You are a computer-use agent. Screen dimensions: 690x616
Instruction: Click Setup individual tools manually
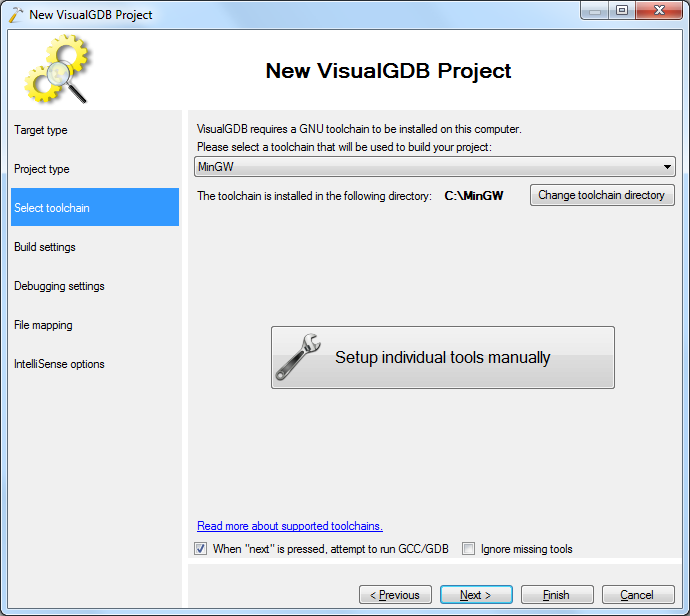coord(443,357)
